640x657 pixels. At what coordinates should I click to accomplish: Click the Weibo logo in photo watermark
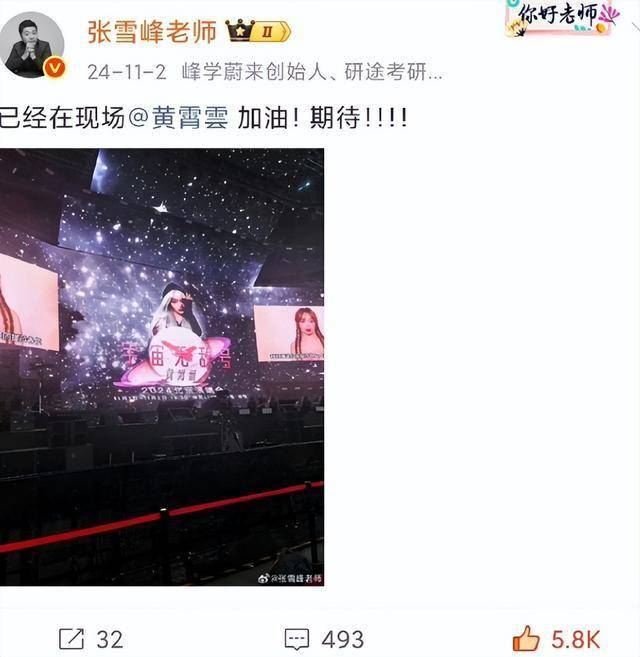point(263,579)
